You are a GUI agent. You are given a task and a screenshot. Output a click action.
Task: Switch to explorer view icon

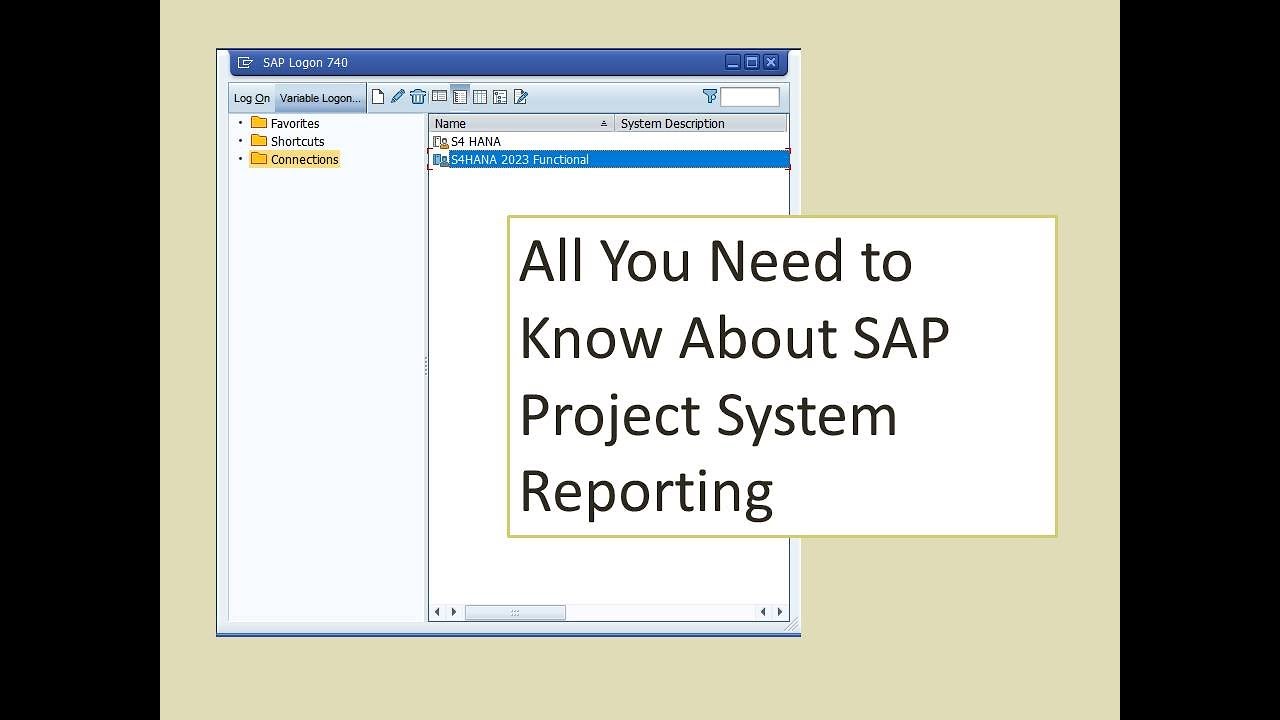click(439, 97)
